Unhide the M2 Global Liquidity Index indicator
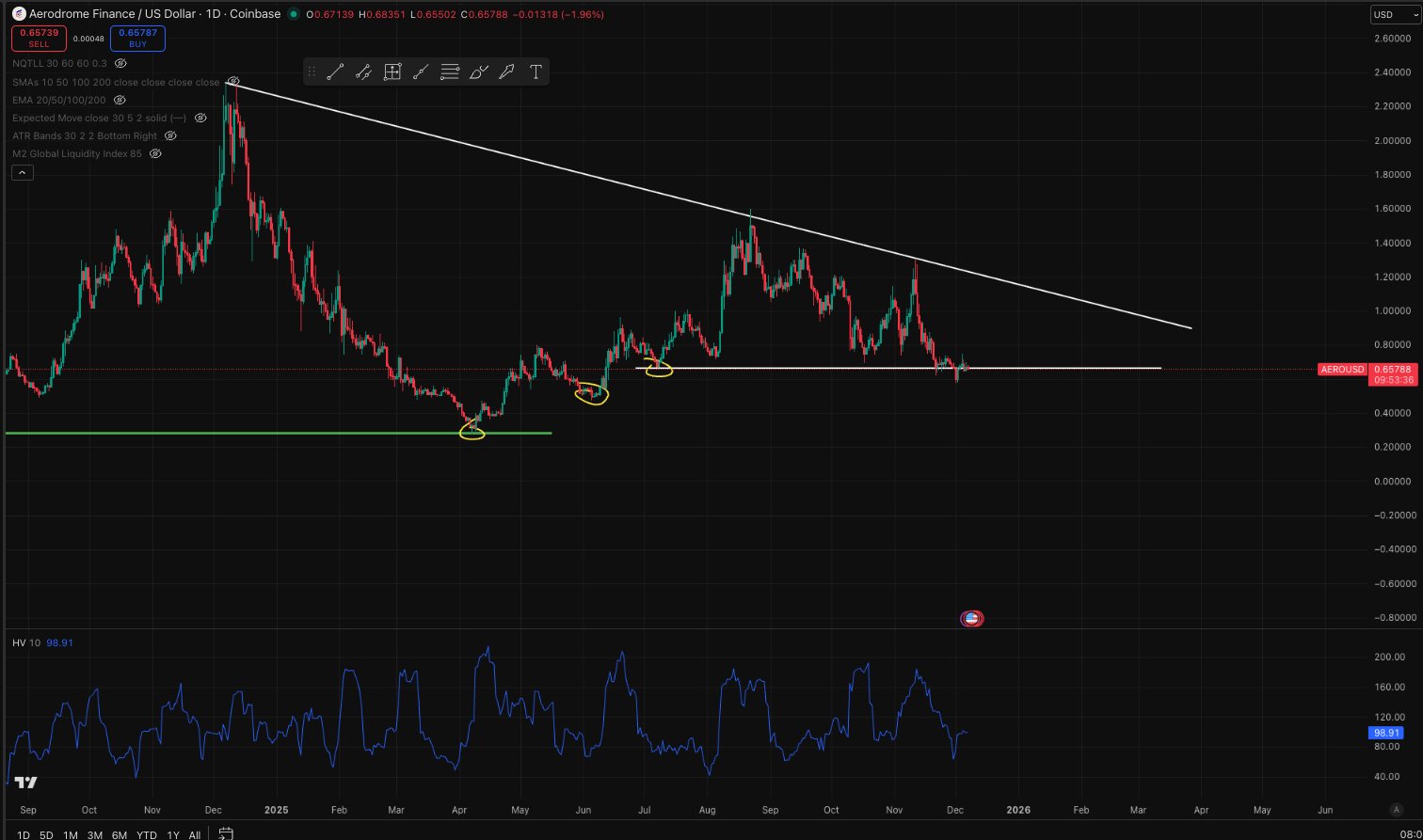The image size is (1423, 840). (x=155, y=153)
